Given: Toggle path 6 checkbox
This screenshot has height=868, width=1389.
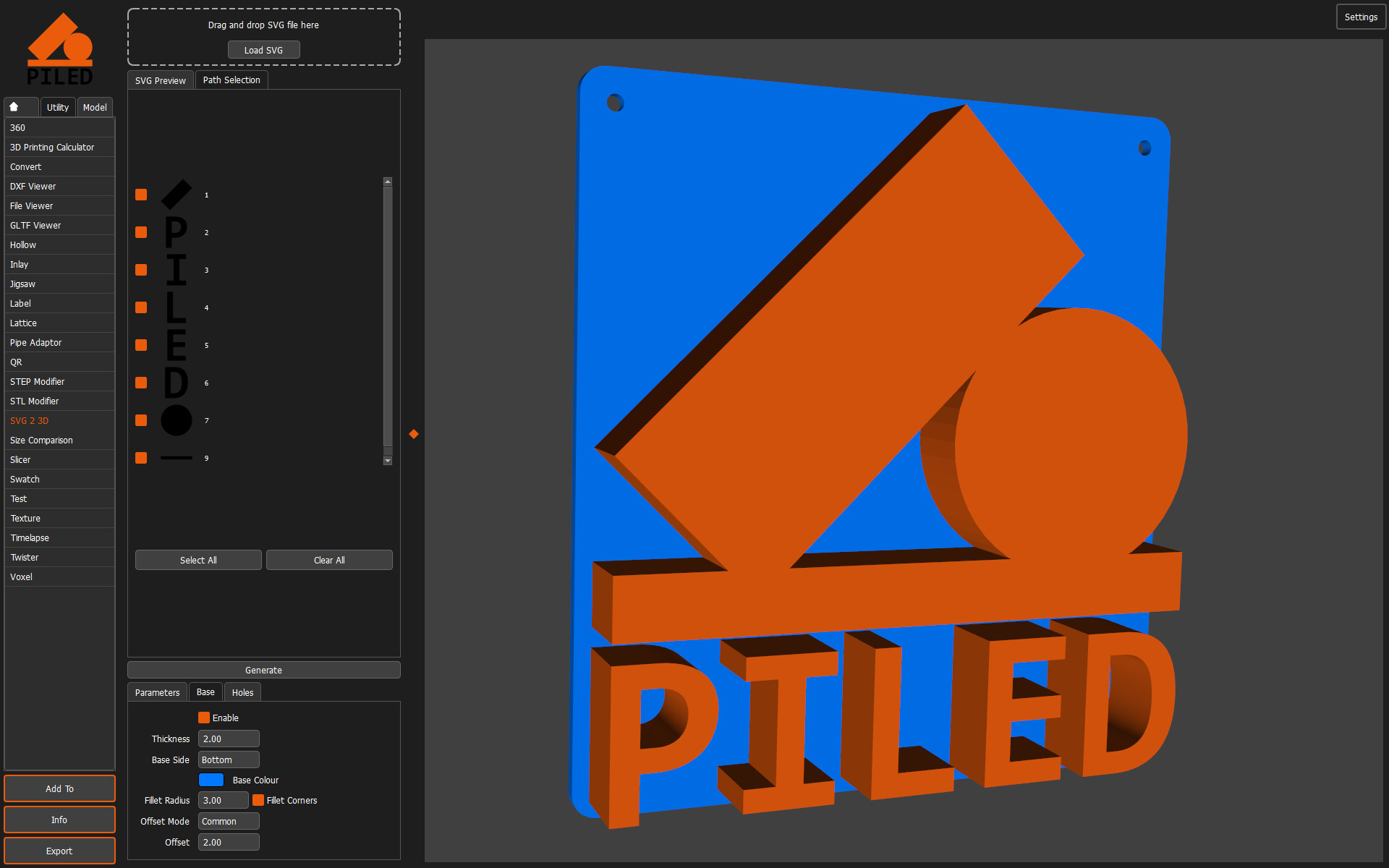Looking at the screenshot, I should tap(141, 383).
